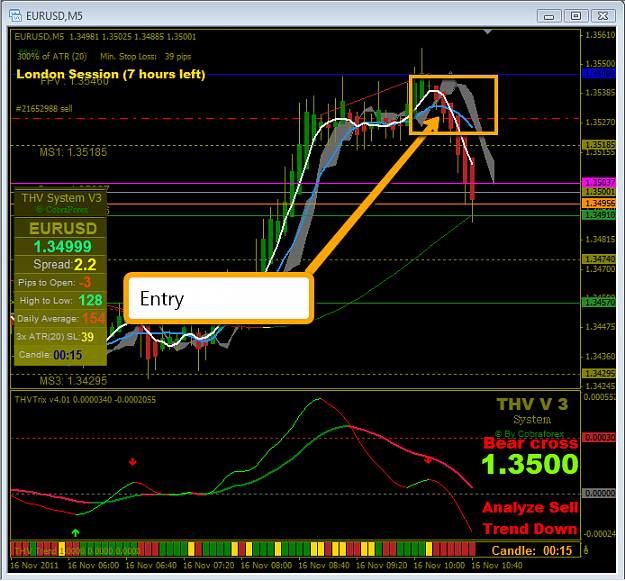Click the EURUSD,M5 chart window icon
This screenshot has height=581, width=625.
(15, 16)
